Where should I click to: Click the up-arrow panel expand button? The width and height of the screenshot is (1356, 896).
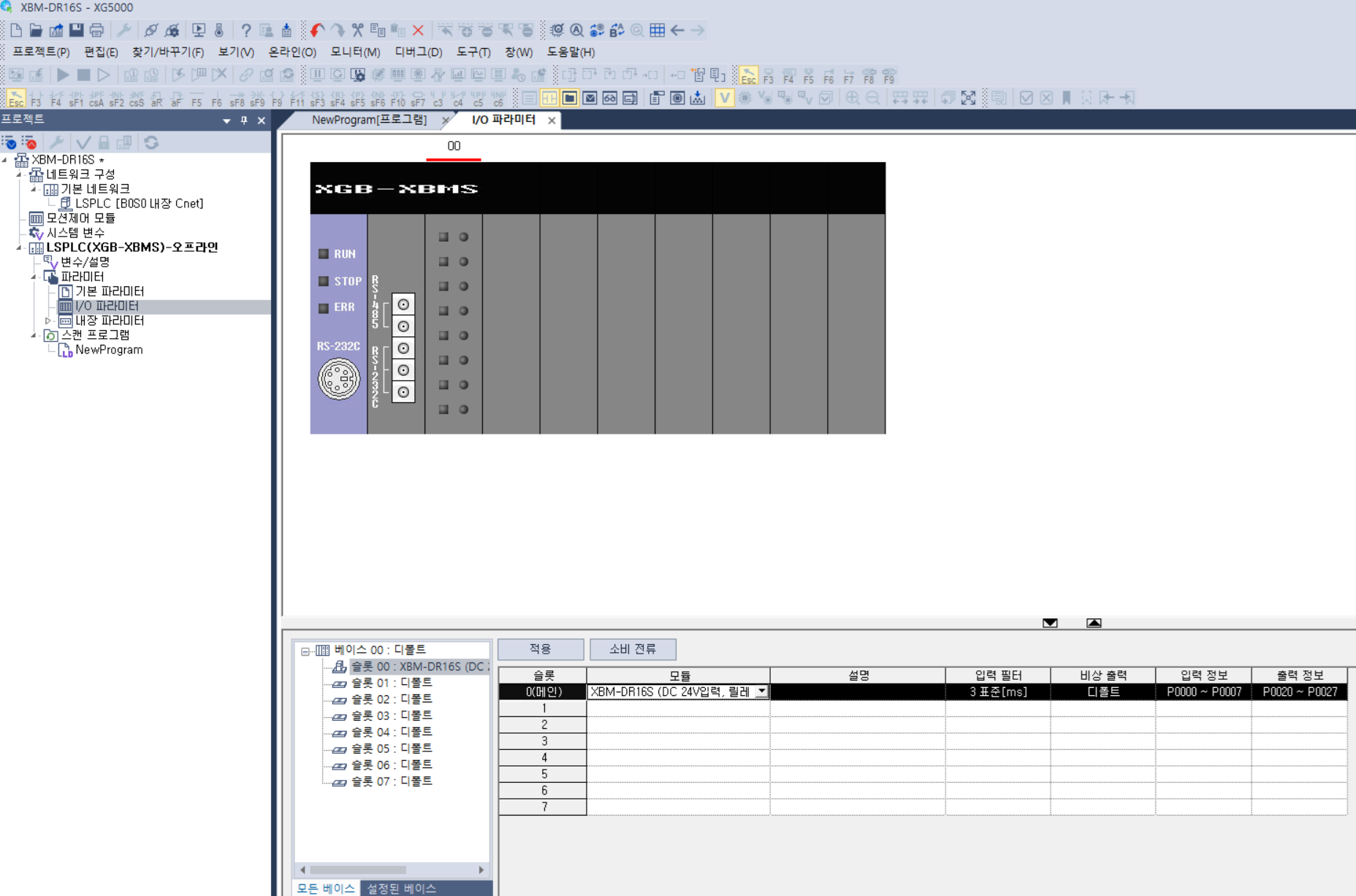[x=1094, y=623]
